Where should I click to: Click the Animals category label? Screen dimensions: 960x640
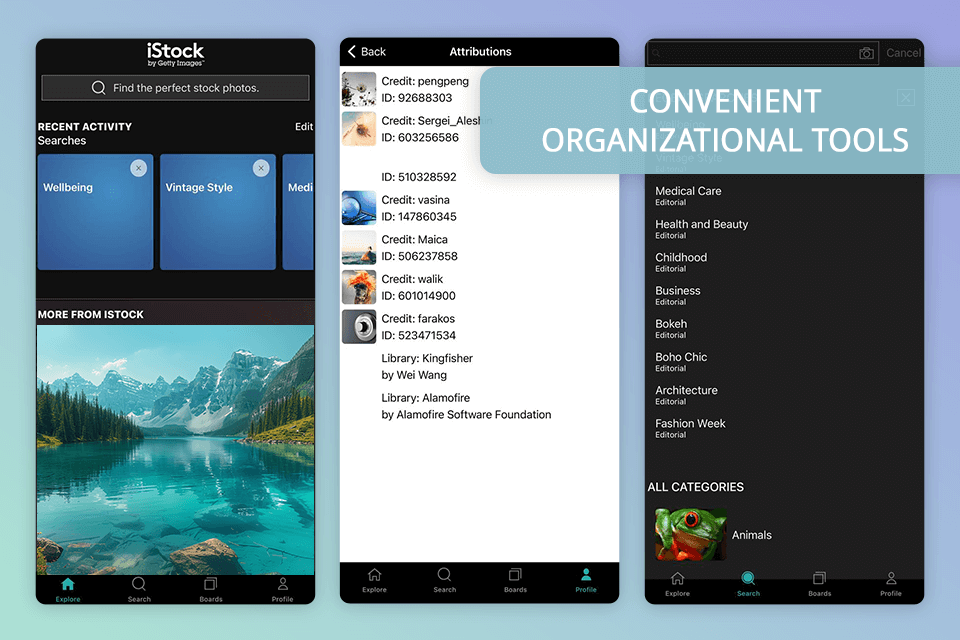[751, 535]
